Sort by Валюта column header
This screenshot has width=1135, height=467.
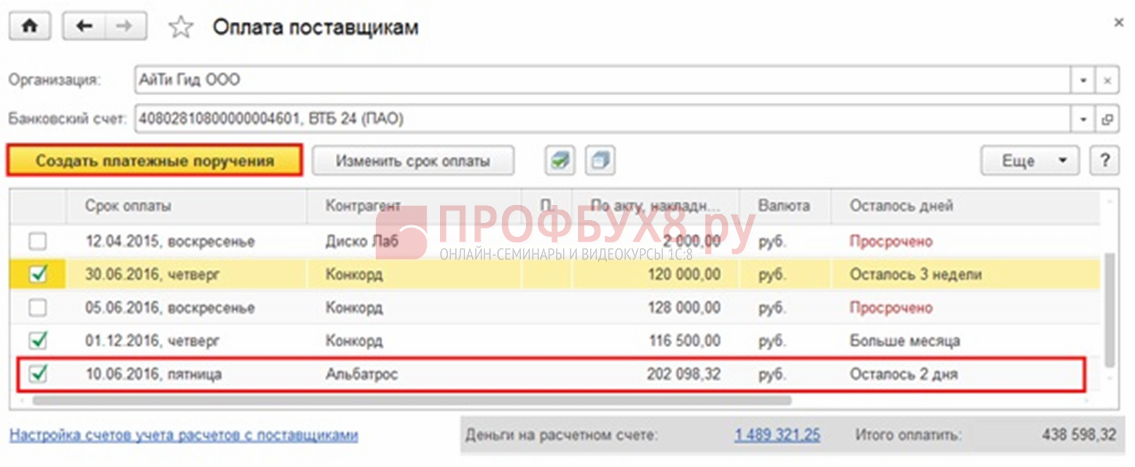[x=785, y=206]
